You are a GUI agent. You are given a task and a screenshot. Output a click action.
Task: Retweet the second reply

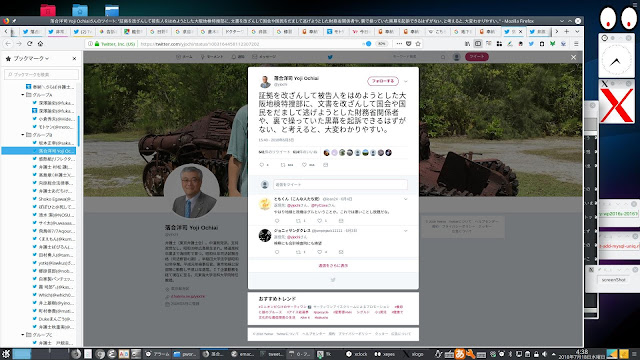pos(298,252)
